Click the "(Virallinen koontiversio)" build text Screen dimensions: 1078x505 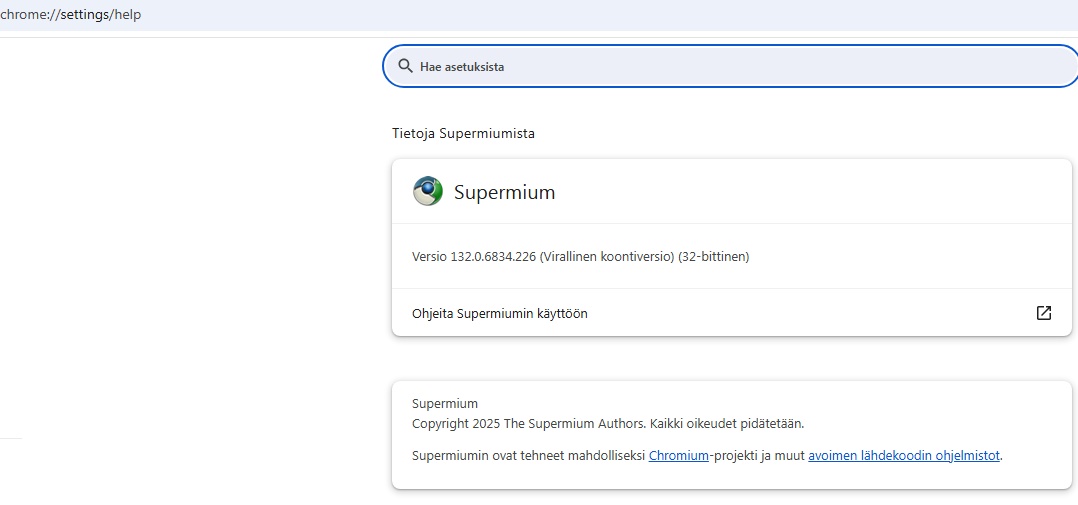[607, 257]
